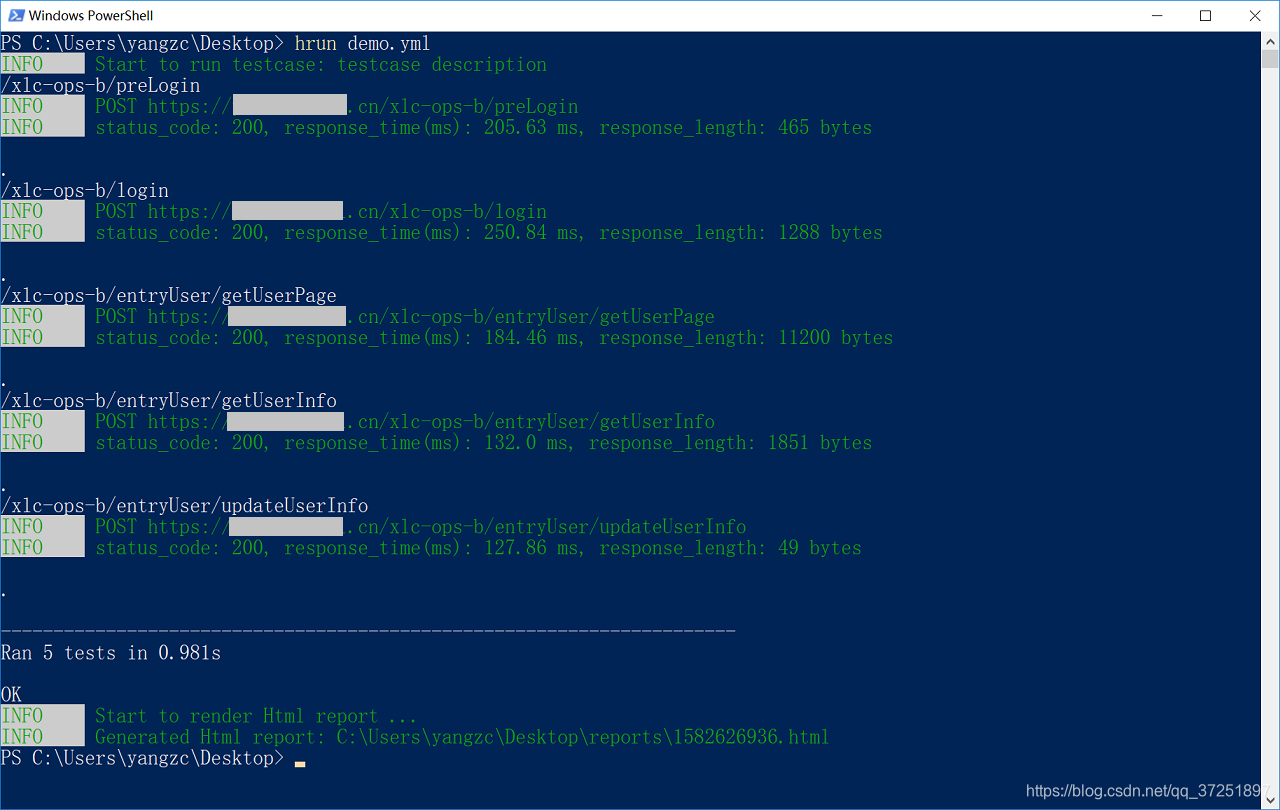Click the POST getUserInfo URL line
1280x810 pixels.
pyautogui.click(x=405, y=421)
